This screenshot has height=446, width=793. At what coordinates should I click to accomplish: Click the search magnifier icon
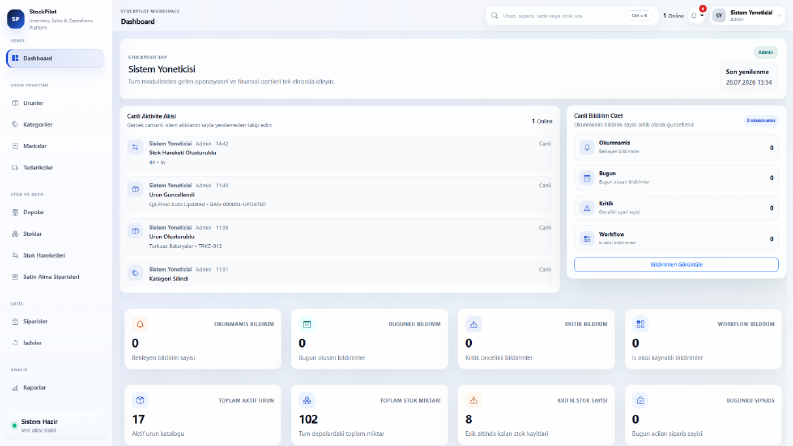coord(495,16)
